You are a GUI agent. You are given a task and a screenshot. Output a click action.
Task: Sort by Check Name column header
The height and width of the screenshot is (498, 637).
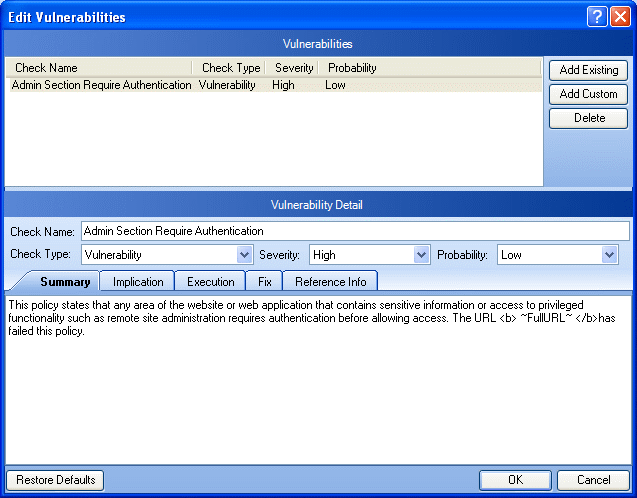point(100,68)
